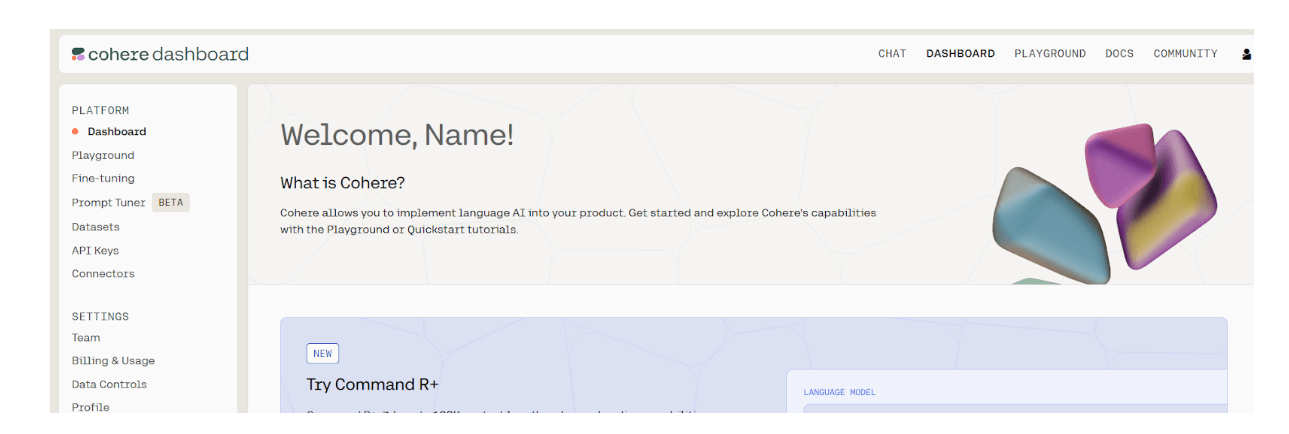
Task: Open Billing & Usage settings
Action: tap(113, 361)
